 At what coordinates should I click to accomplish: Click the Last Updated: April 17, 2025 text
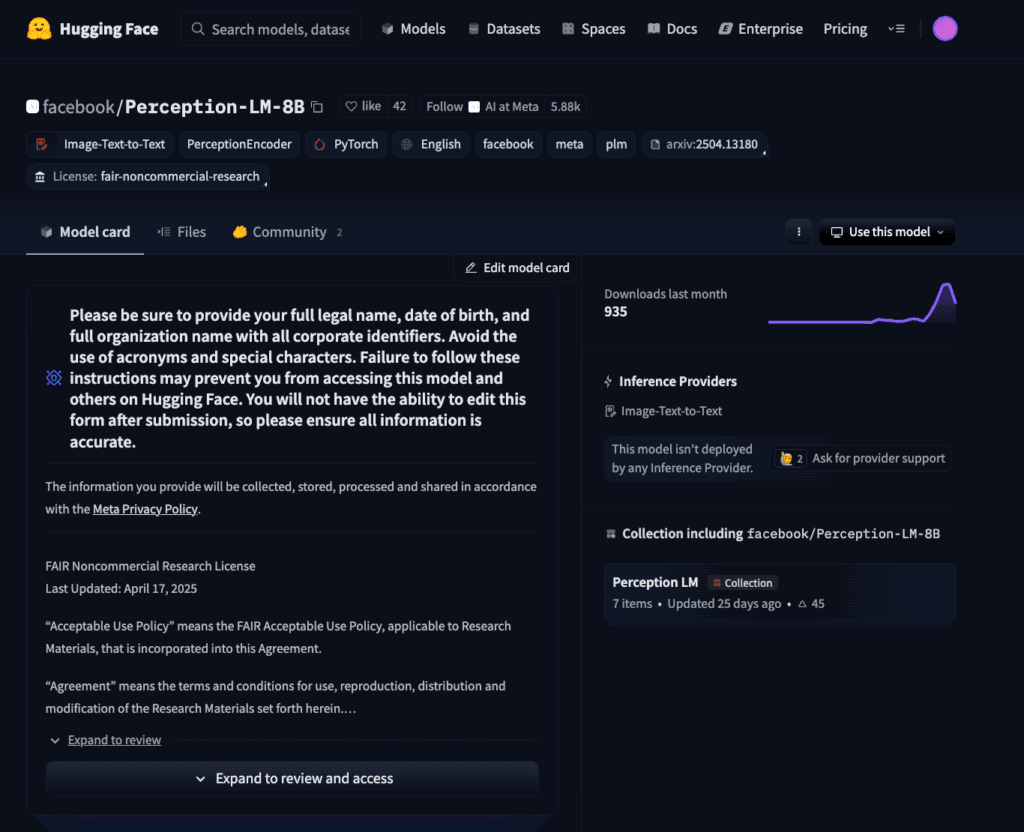[x=121, y=588]
